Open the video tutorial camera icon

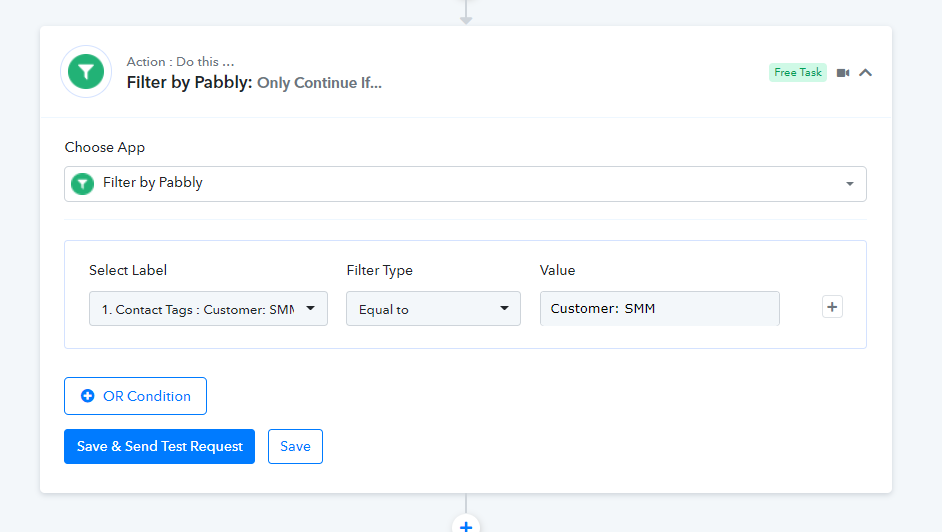pos(843,73)
